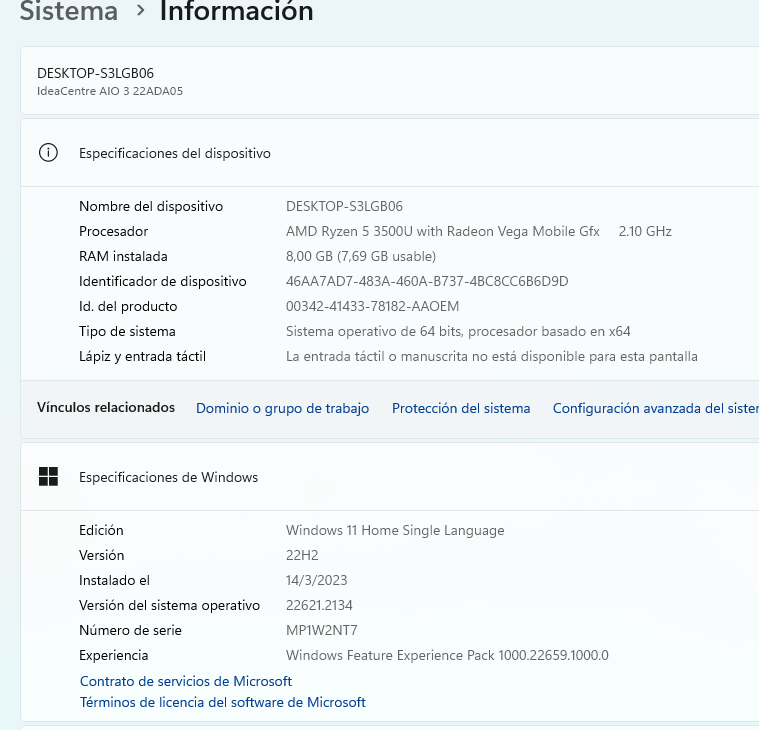Click the breadcrumb chevron after Sistema

[x=140, y=10]
